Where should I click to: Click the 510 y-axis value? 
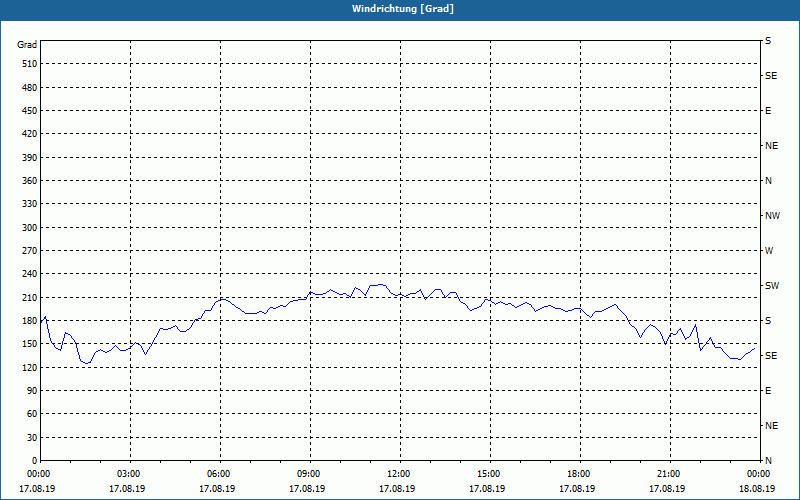coord(30,64)
